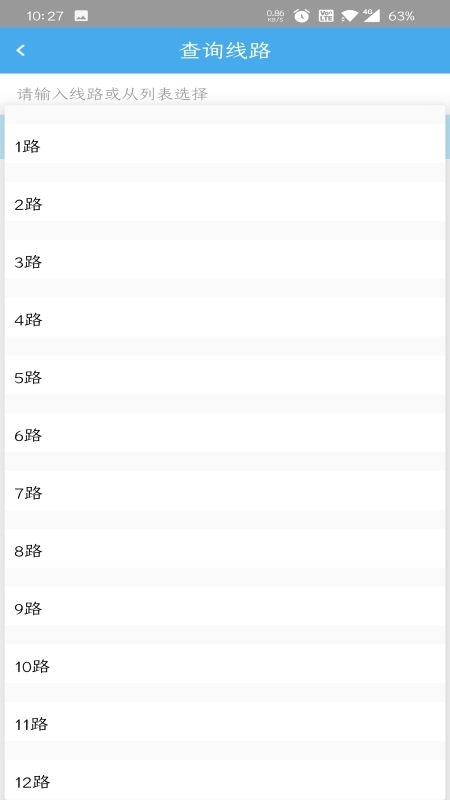Tap the 查询线路 page title
Screen dimensions: 450x800
point(226,51)
